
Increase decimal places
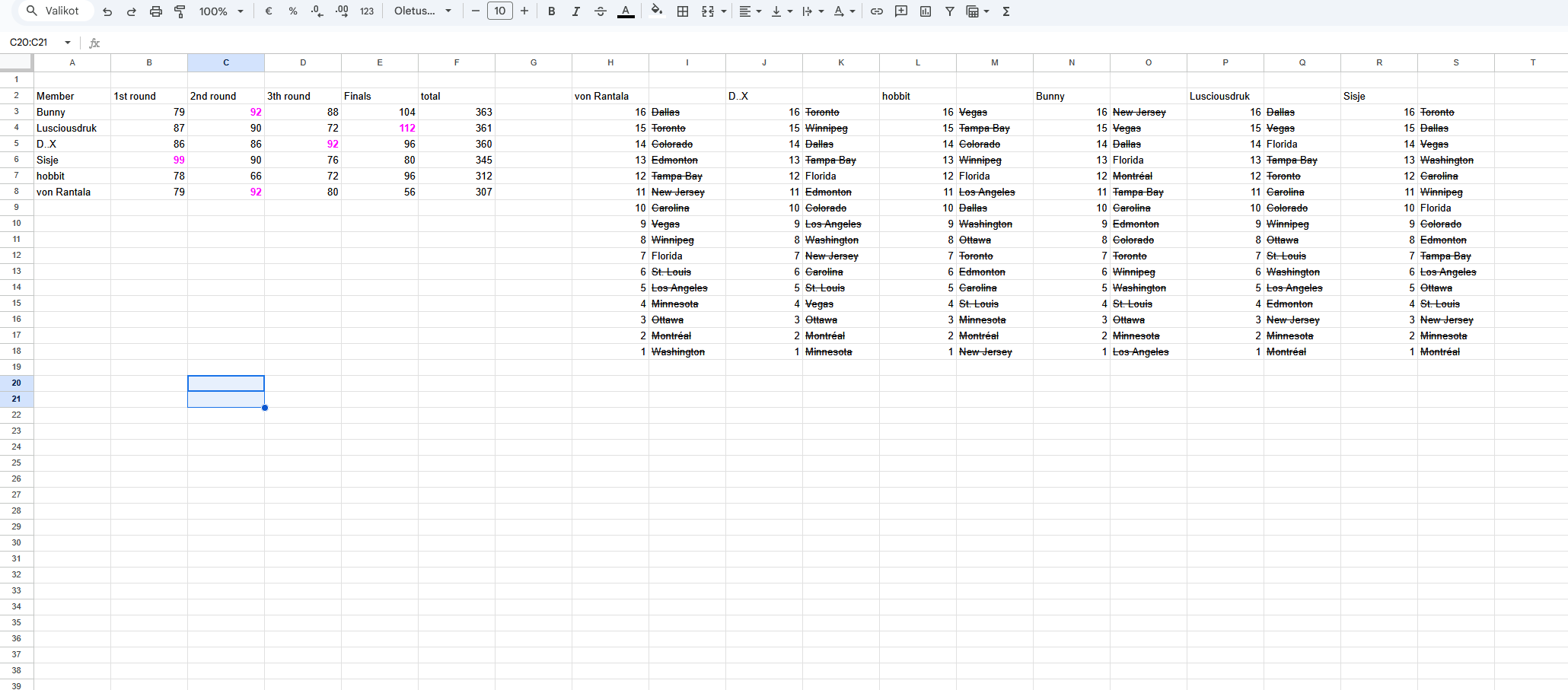(342, 11)
